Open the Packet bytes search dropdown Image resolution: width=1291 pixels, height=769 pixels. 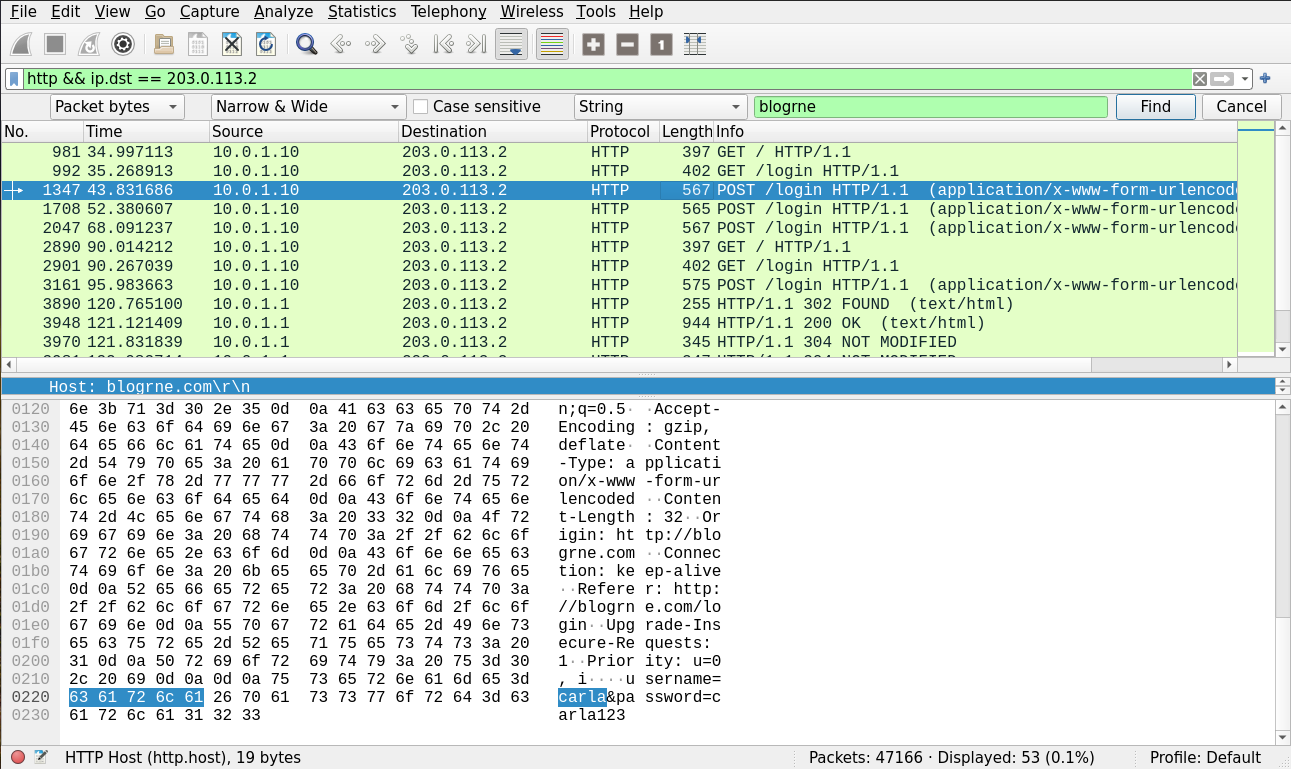[x=117, y=107]
